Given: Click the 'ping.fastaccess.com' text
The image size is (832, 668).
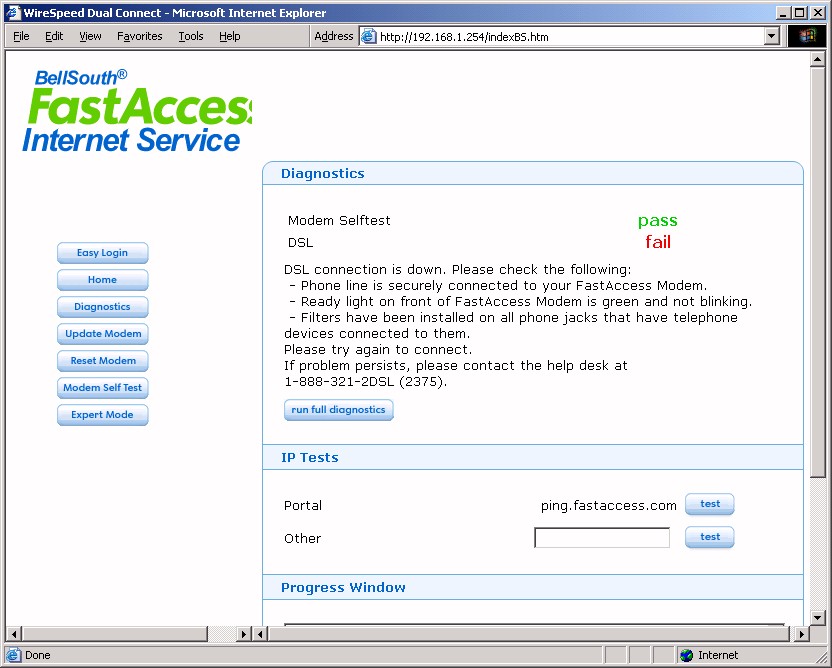Looking at the screenshot, I should click(x=609, y=506).
